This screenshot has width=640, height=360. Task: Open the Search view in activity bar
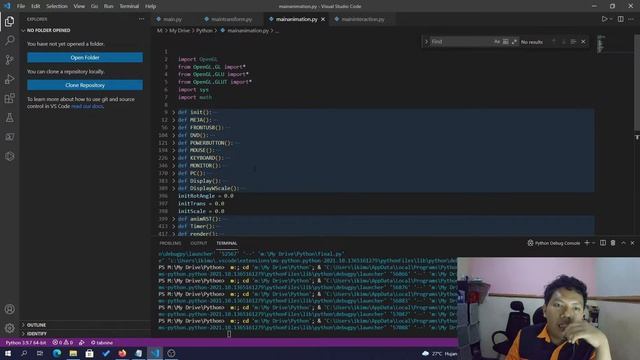click(x=9, y=40)
